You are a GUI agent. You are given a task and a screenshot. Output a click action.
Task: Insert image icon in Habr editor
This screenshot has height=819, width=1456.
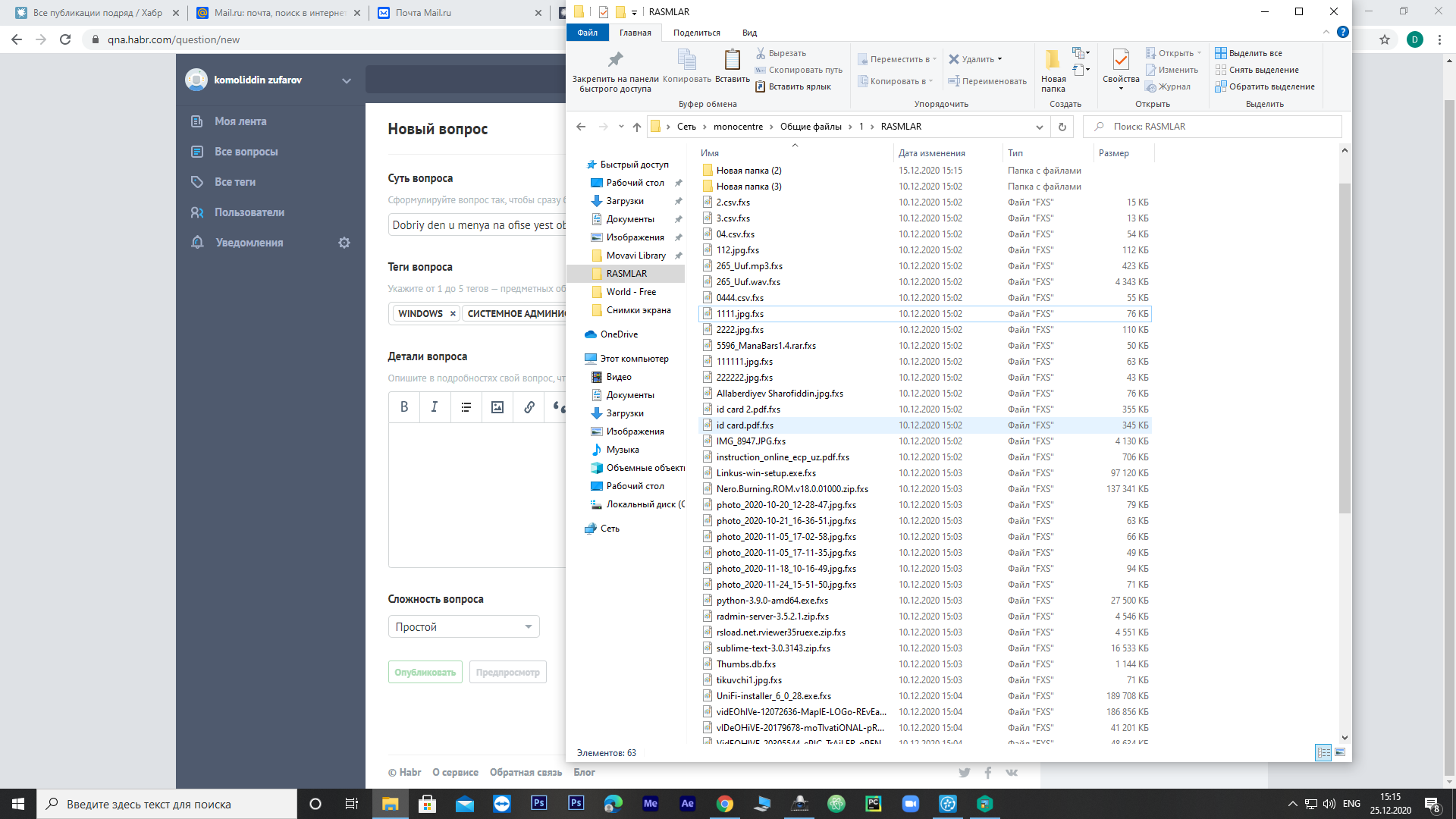497,407
